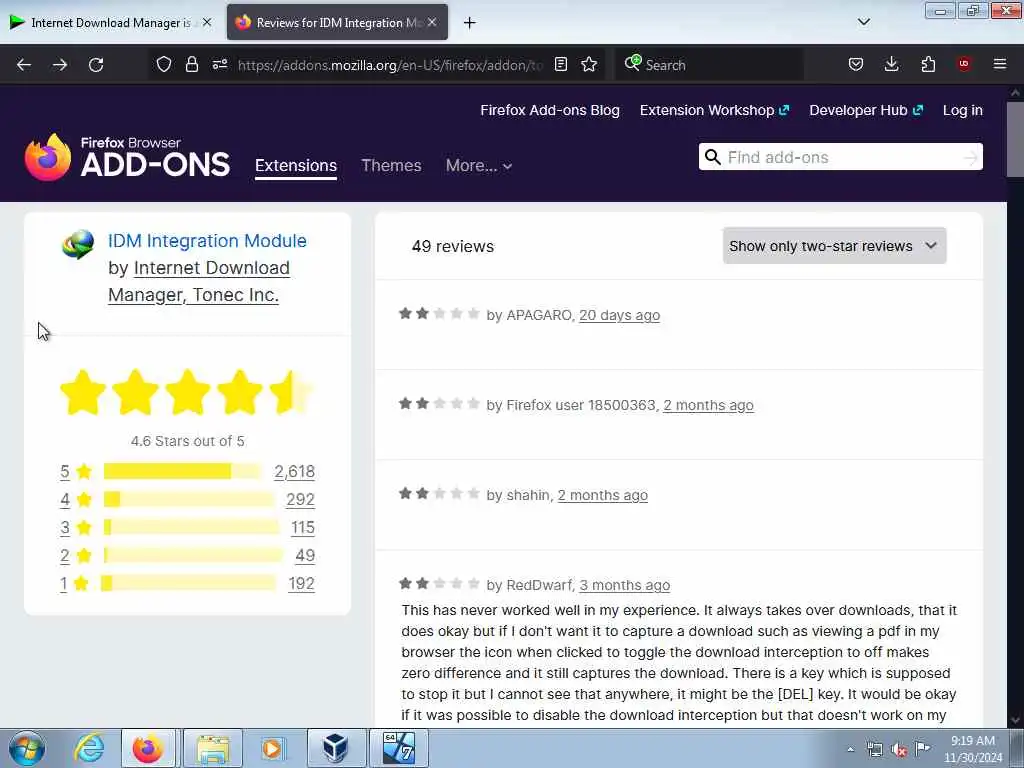Close the Internet Download Manager tab

[x=207, y=22]
